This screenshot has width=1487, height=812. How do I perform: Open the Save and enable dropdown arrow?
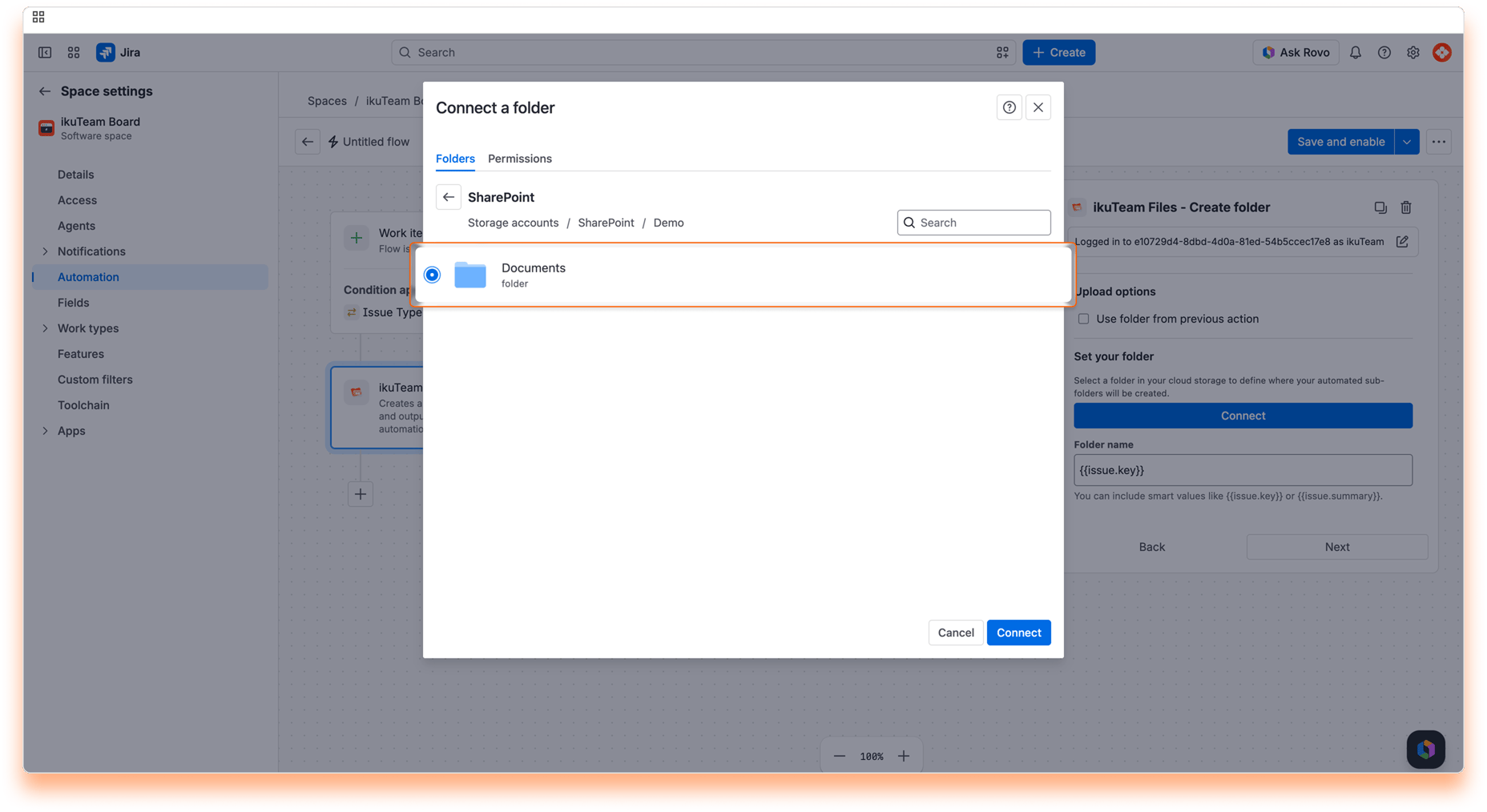coord(1407,142)
